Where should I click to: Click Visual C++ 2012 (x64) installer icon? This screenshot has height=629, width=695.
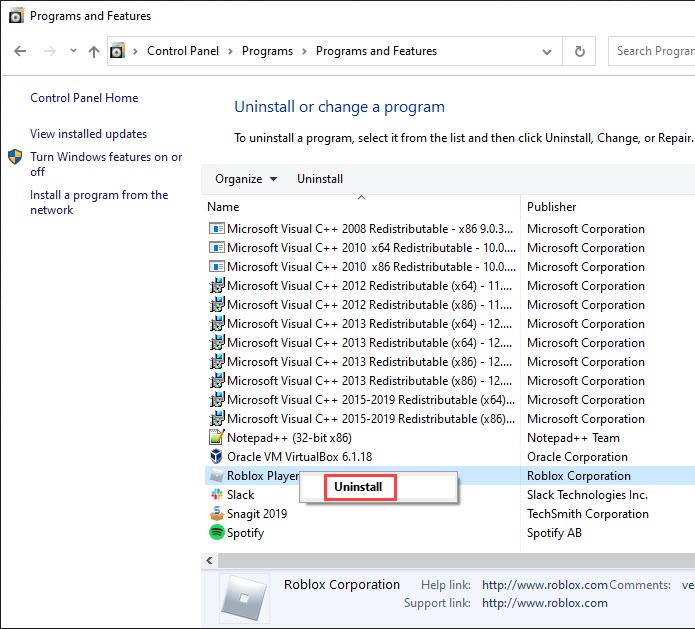pos(216,286)
